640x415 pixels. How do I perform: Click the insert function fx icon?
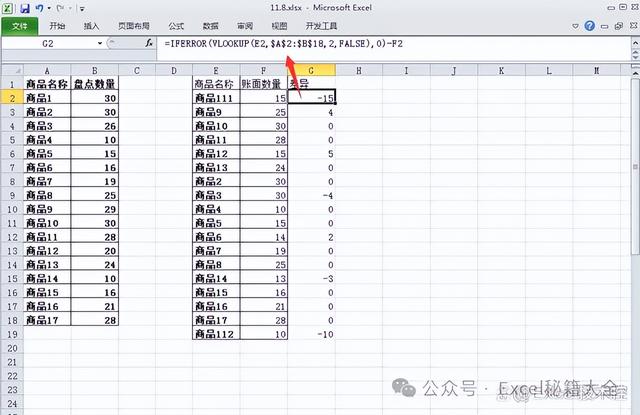pyautogui.click(x=149, y=43)
